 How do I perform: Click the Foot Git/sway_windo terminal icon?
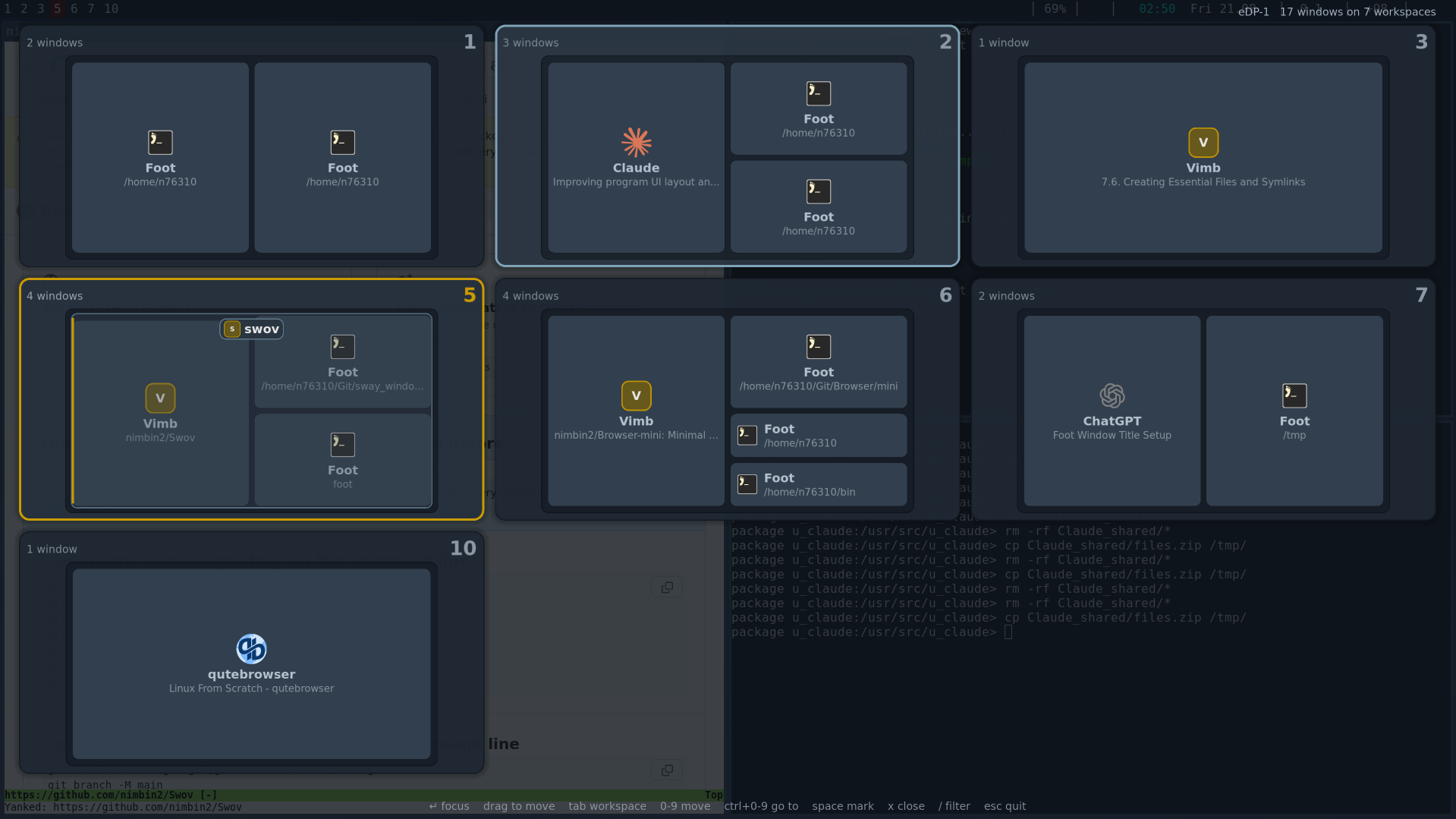tap(342, 347)
